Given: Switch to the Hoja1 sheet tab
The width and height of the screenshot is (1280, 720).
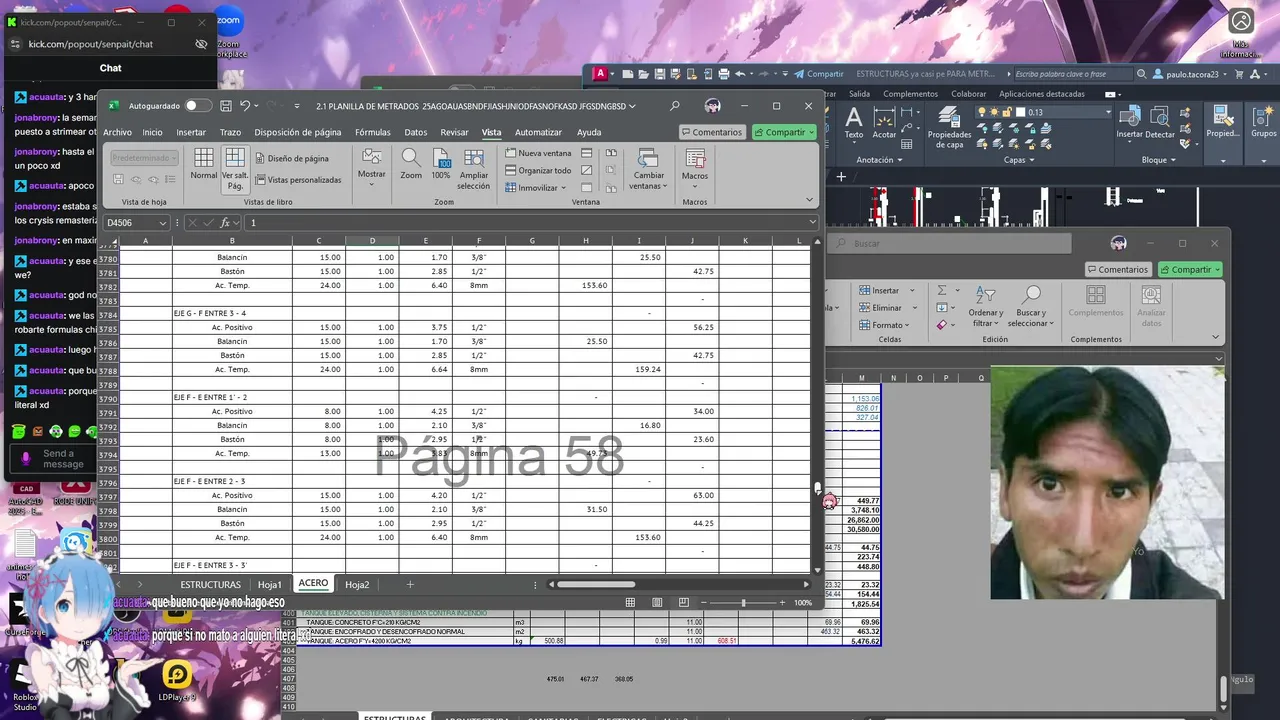Looking at the screenshot, I should click(269, 584).
